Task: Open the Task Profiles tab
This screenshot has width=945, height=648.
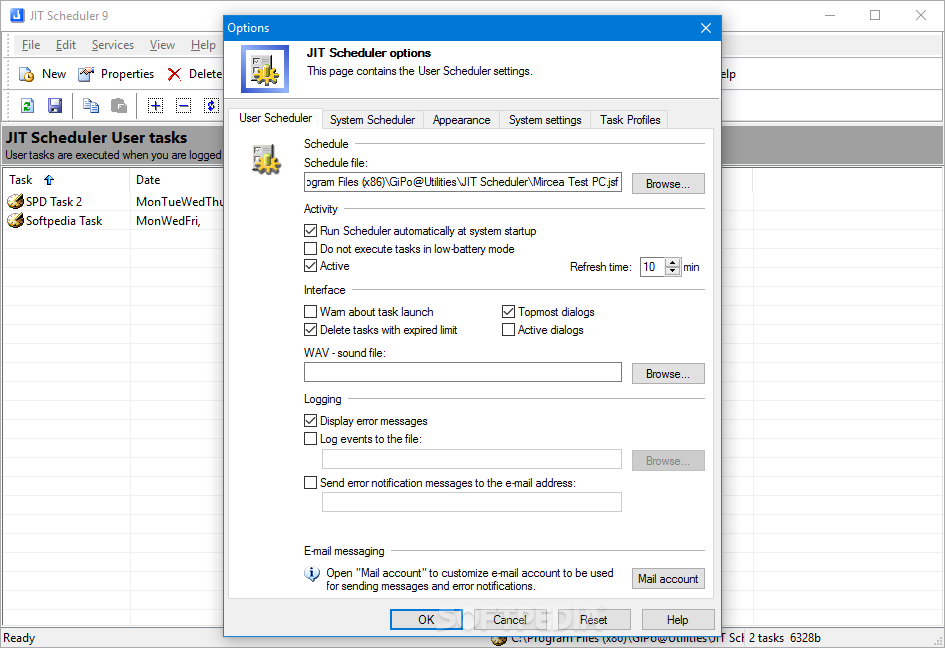Action: [x=630, y=120]
